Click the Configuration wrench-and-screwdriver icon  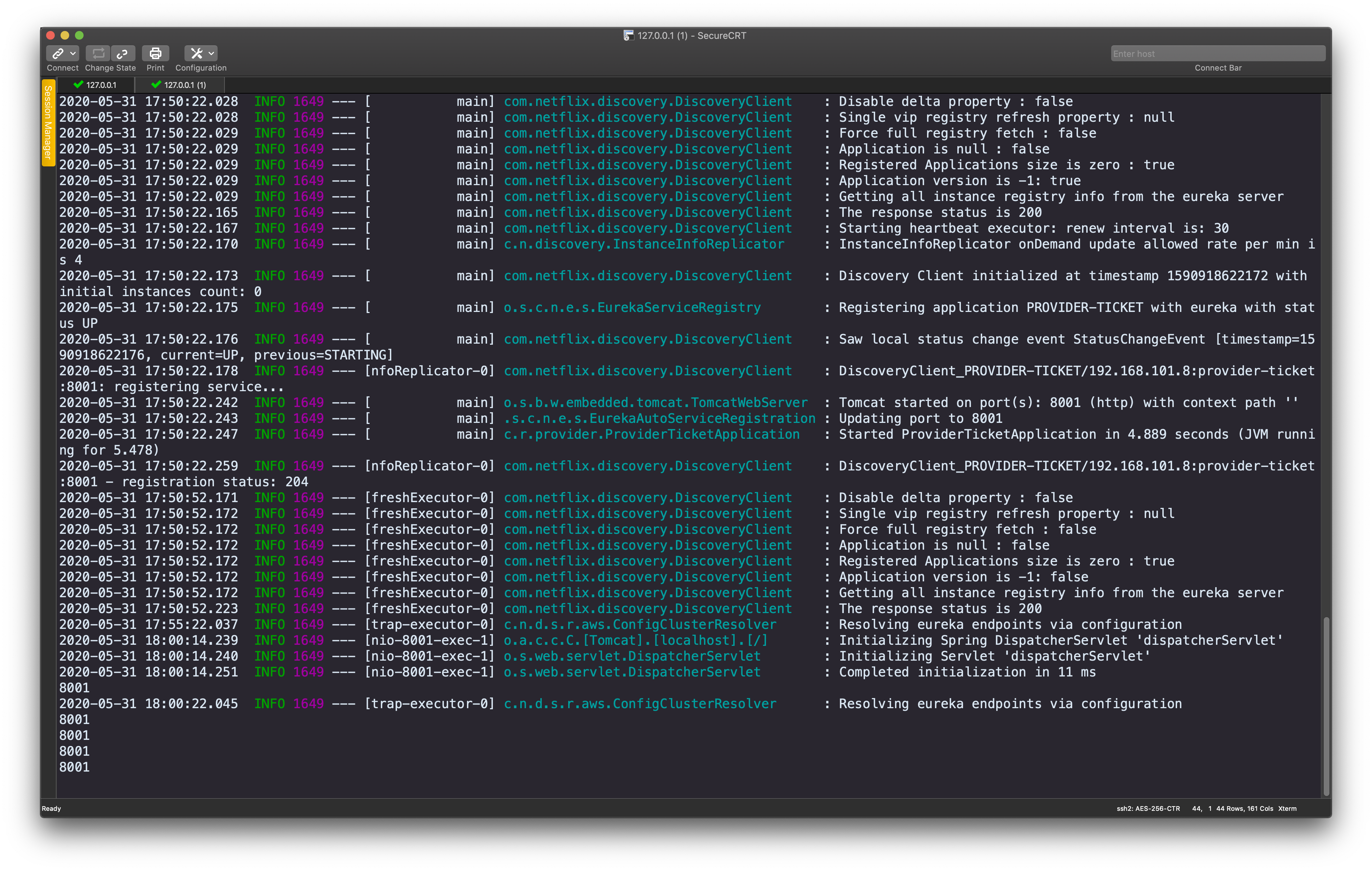(x=196, y=54)
